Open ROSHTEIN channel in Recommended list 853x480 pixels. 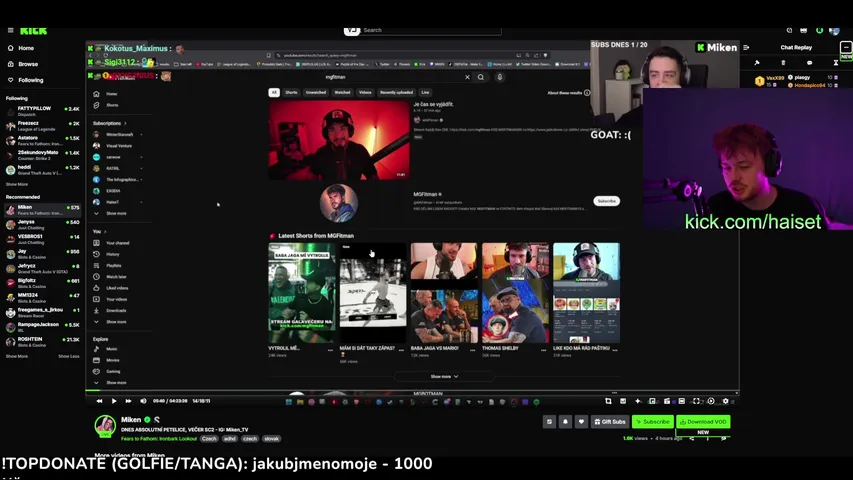coord(42,342)
